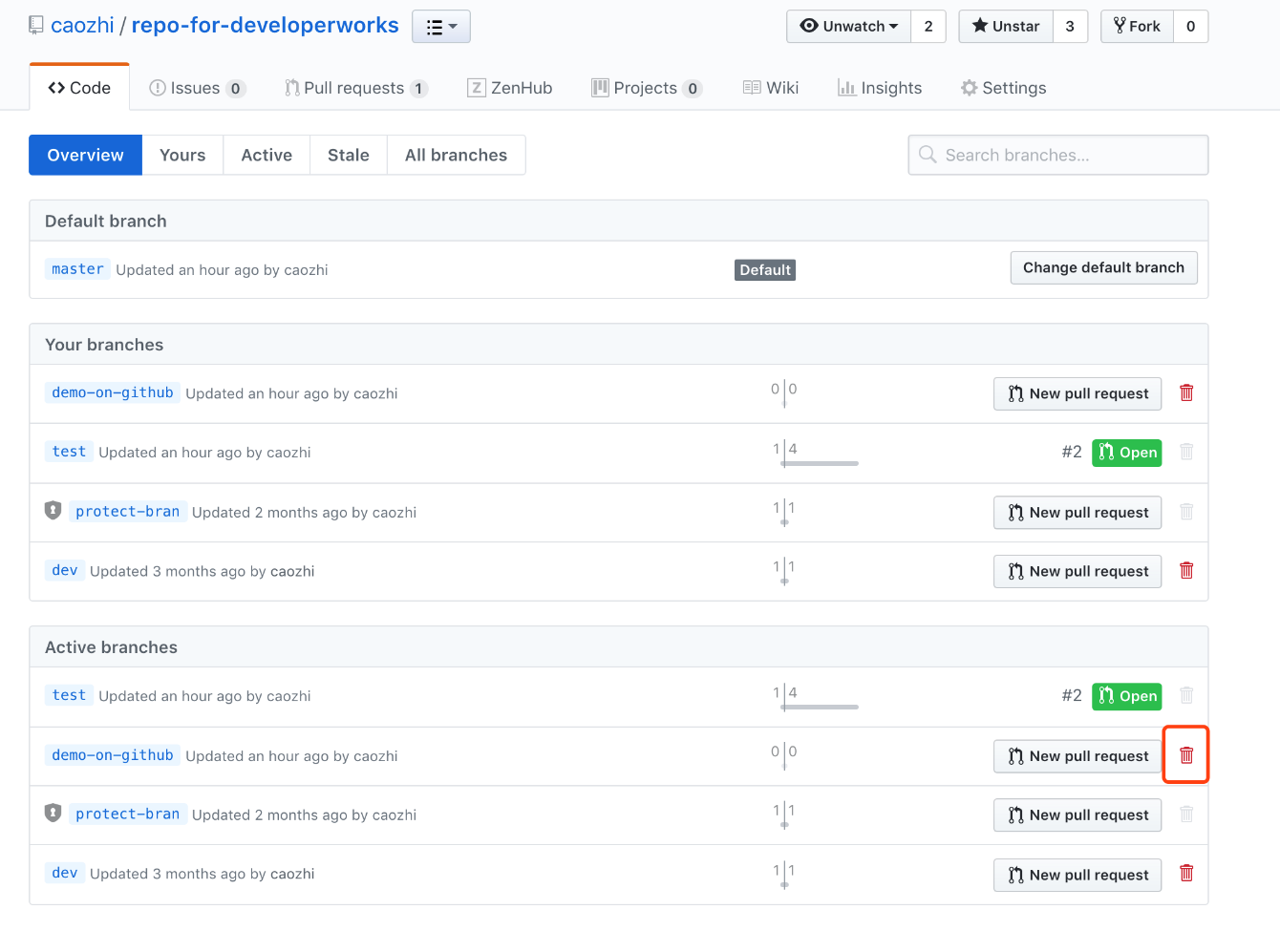Star toggle: click Unstar button
Screen dimensions: 1280x952
click(1006, 27)
